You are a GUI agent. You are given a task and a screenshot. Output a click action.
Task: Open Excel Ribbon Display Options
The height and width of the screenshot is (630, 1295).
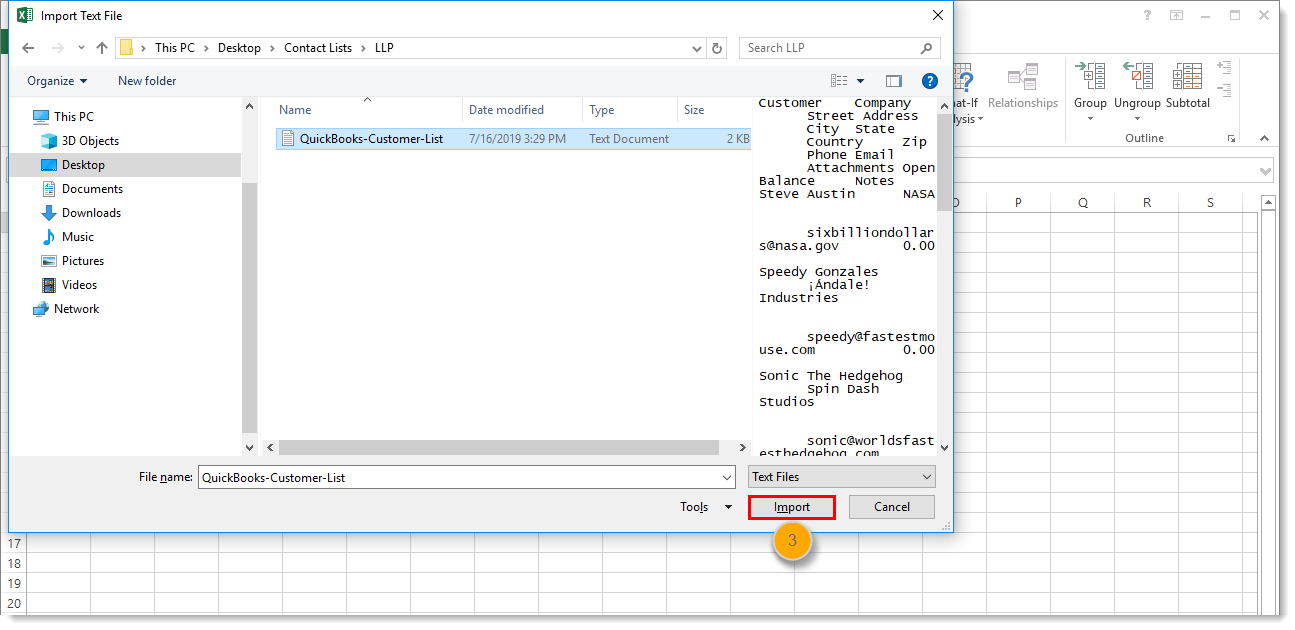[1177, 15]
